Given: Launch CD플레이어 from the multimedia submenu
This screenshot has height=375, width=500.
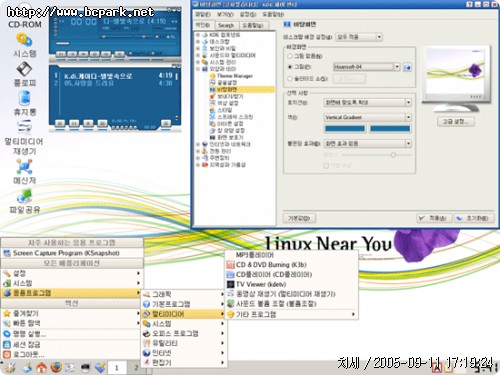Looking at the screenshot, I should [292, 275].
